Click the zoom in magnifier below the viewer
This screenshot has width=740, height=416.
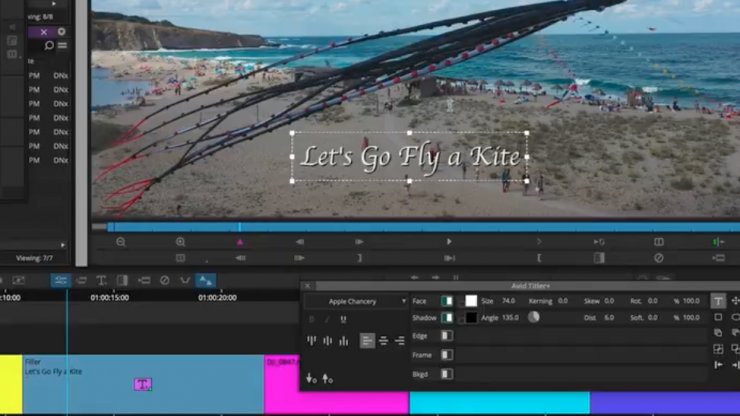(181, 242)
